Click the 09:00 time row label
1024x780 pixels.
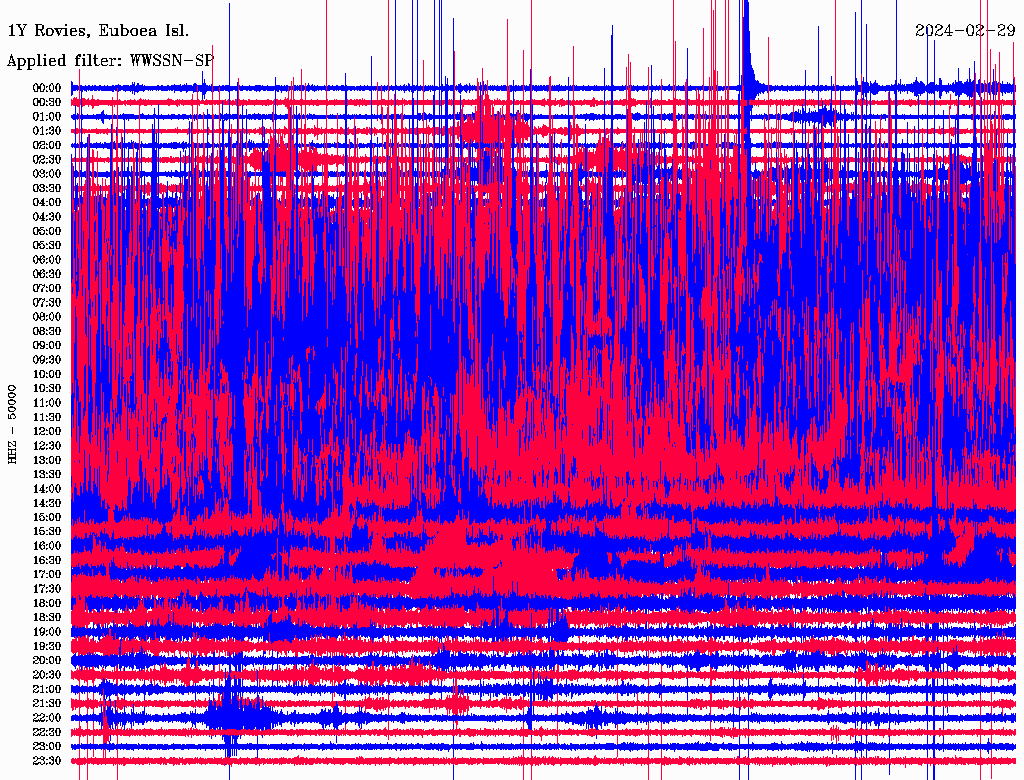[47, 345]
